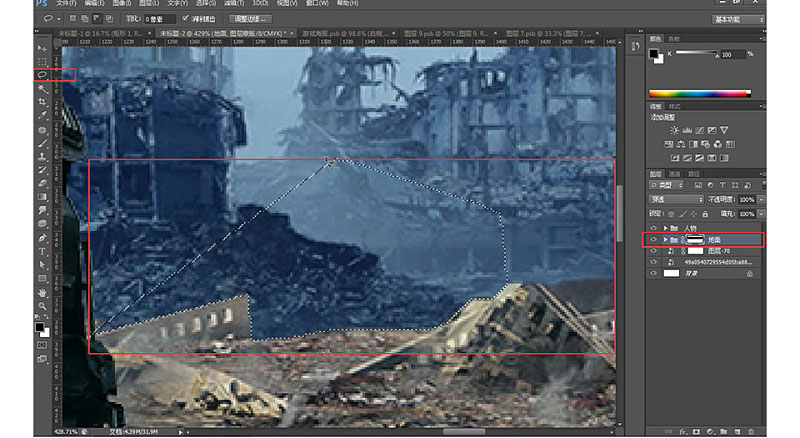Click Add to selection mode icon

pyautogui.click(x=85, y=18)
